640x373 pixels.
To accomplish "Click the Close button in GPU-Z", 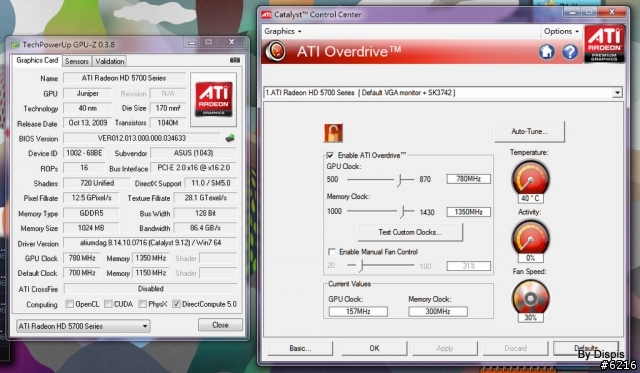I will (x=220, y=325).
